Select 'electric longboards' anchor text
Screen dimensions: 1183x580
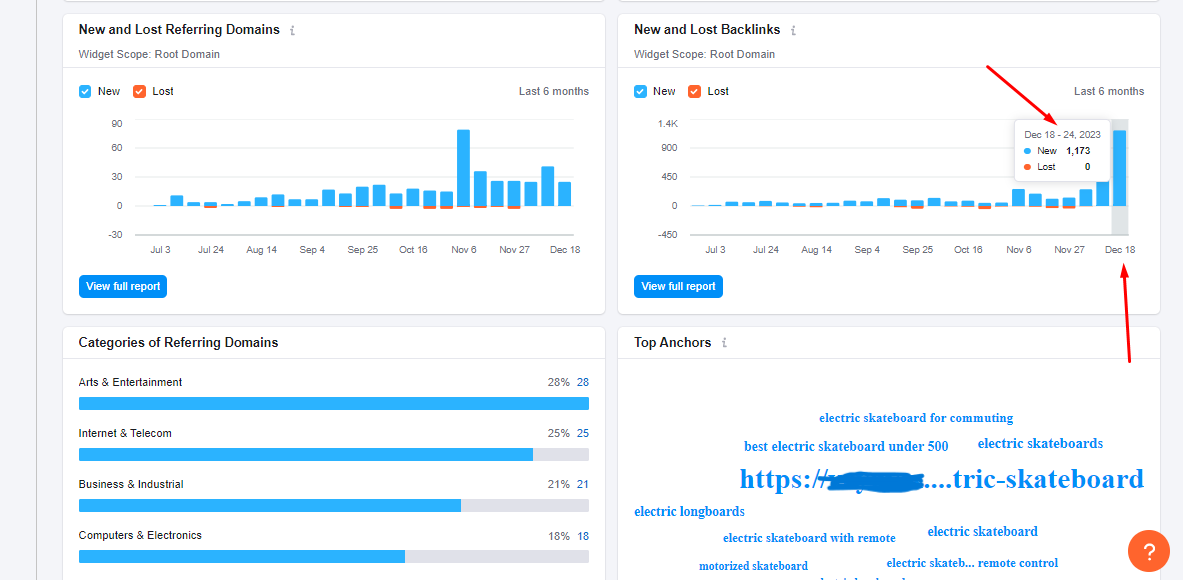[689, 511]
